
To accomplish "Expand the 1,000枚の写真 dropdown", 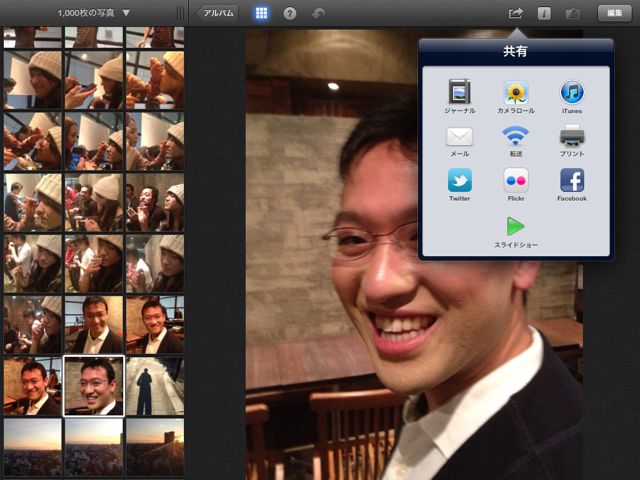I will tap(93, 13).
